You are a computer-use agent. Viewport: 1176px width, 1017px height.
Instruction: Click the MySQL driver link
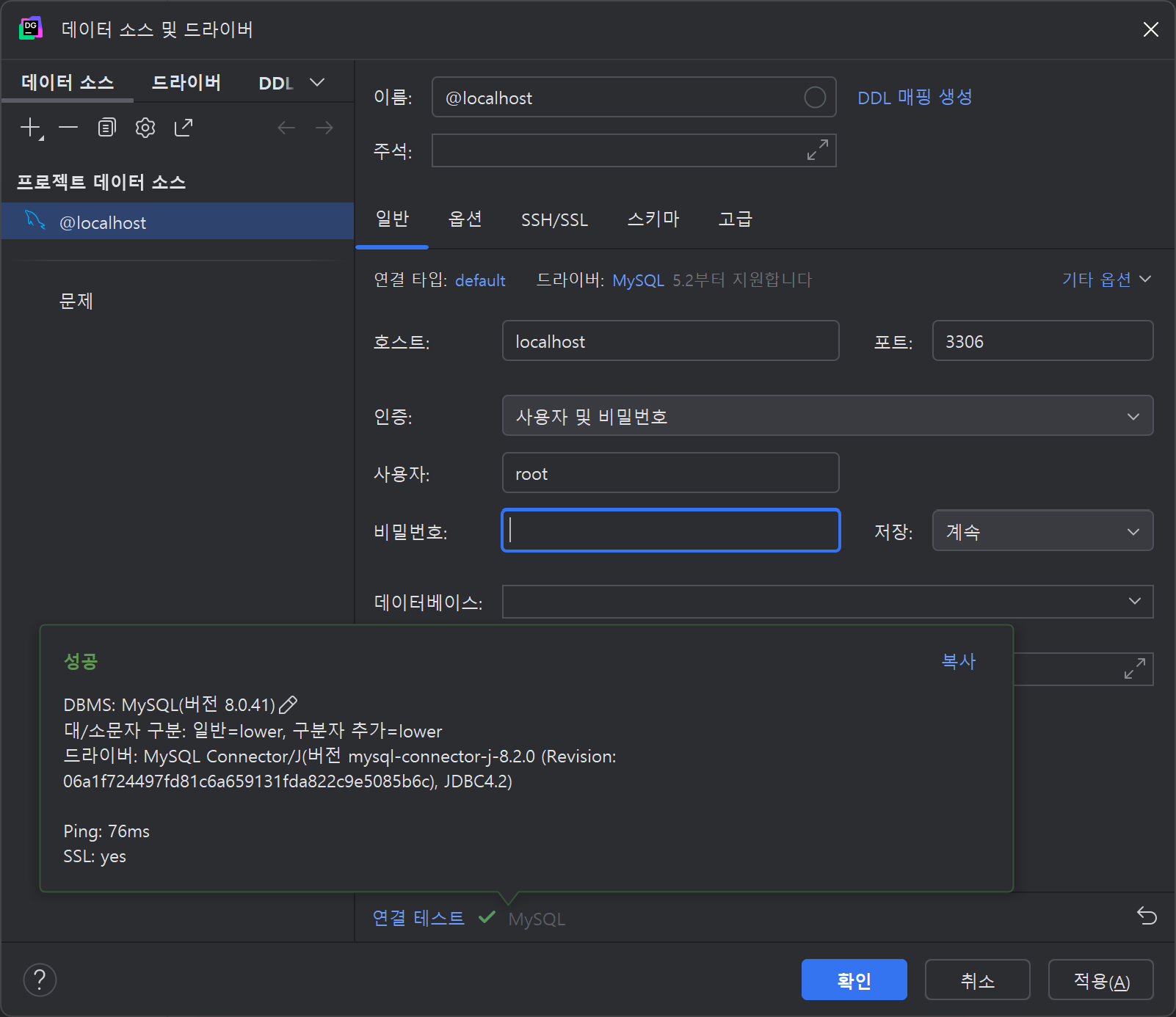coord(638,280)
